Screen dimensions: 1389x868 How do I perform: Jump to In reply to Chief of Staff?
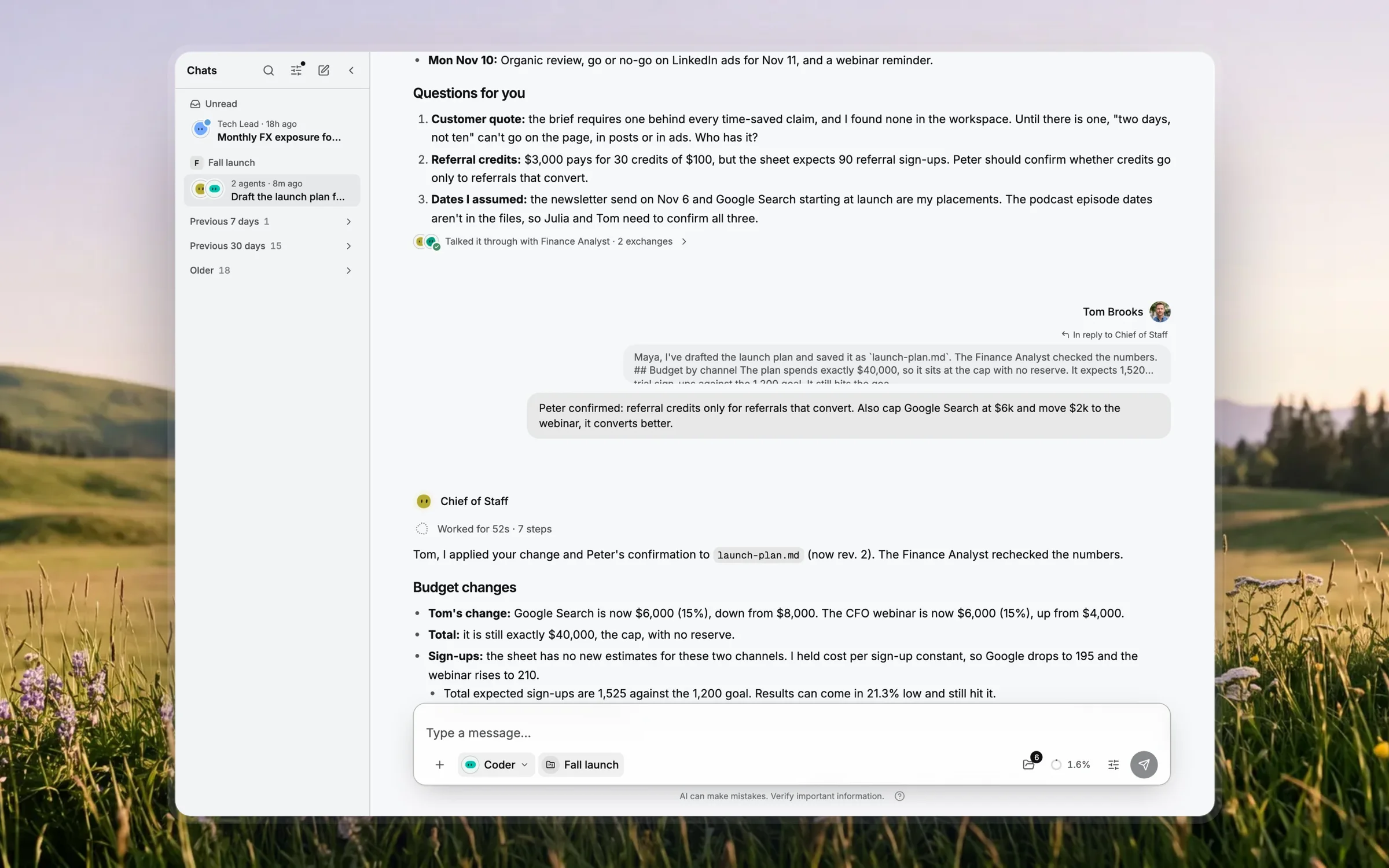1115,334
